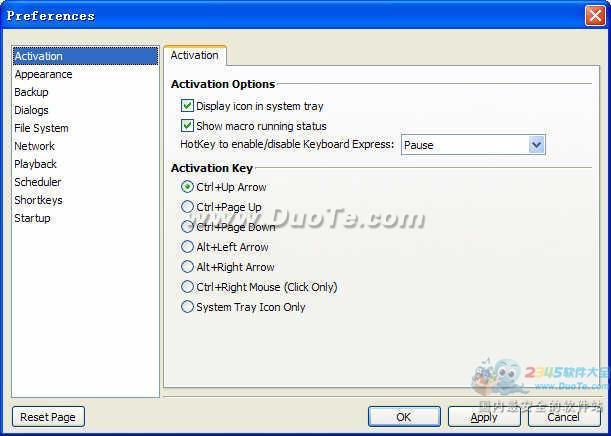Open the HotKey dropdown showing Pause
Viewport: 611px width, 436px height.
(473, 145)
